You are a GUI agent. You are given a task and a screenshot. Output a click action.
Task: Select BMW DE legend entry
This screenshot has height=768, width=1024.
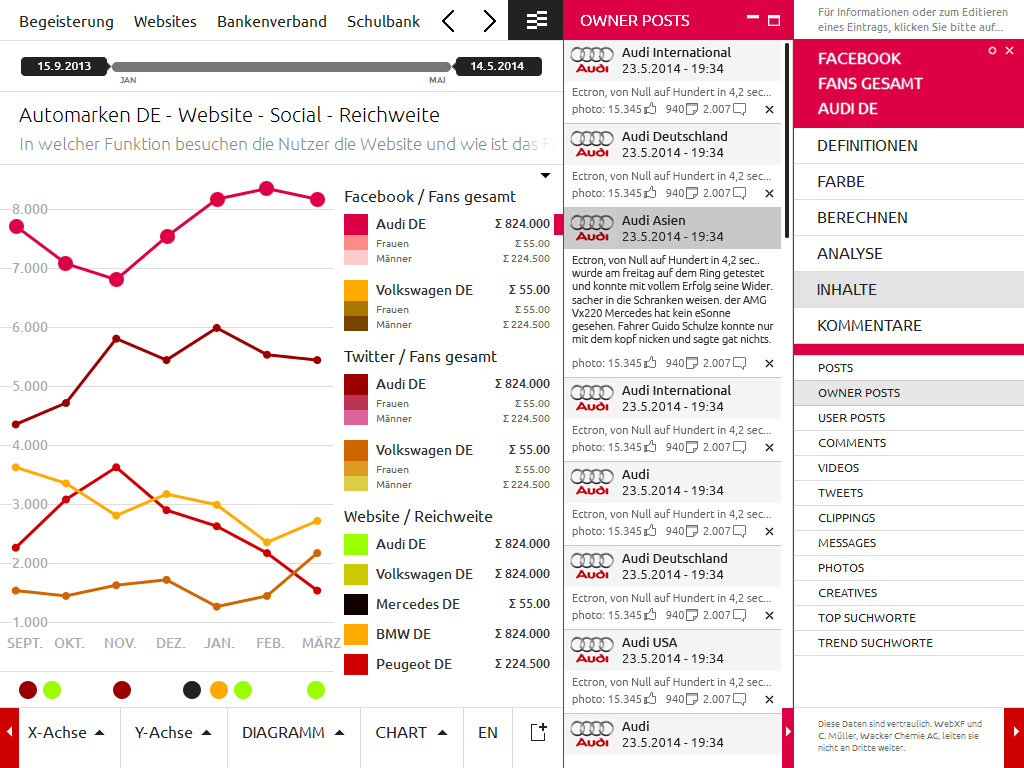(447, 634)
